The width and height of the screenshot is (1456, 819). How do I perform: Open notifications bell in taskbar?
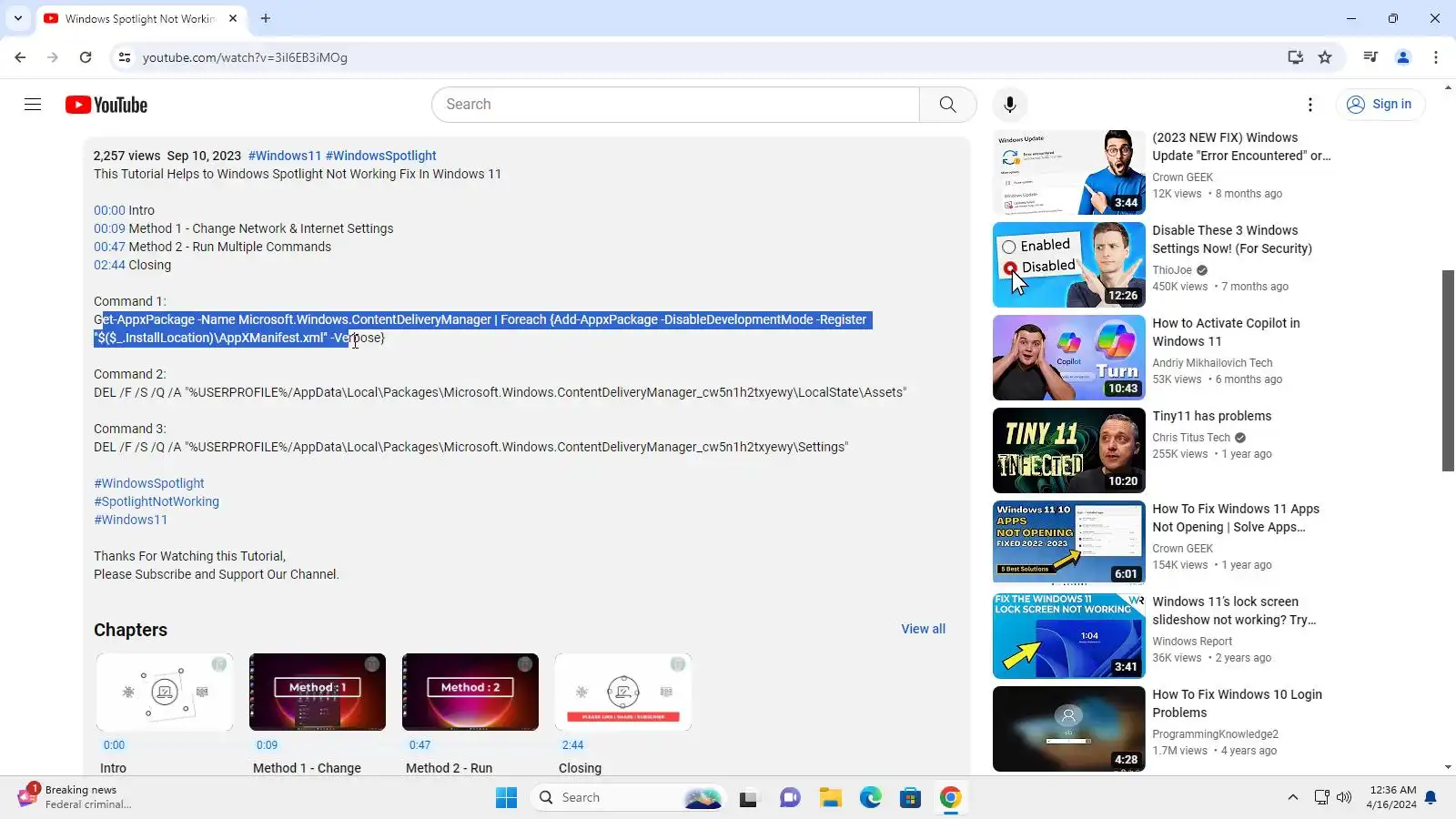[x=1431, y=798]
